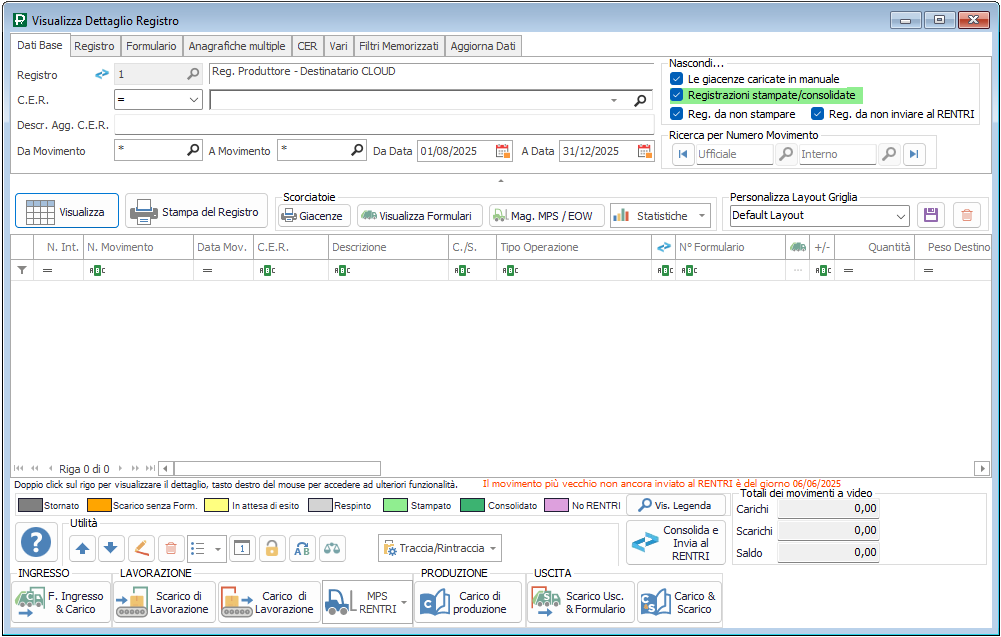Viewport: 1001px width, 637px height.
Task: Toggle Registrazioni stampate/consolidate checkbox
Action: [x=677, y=95]
